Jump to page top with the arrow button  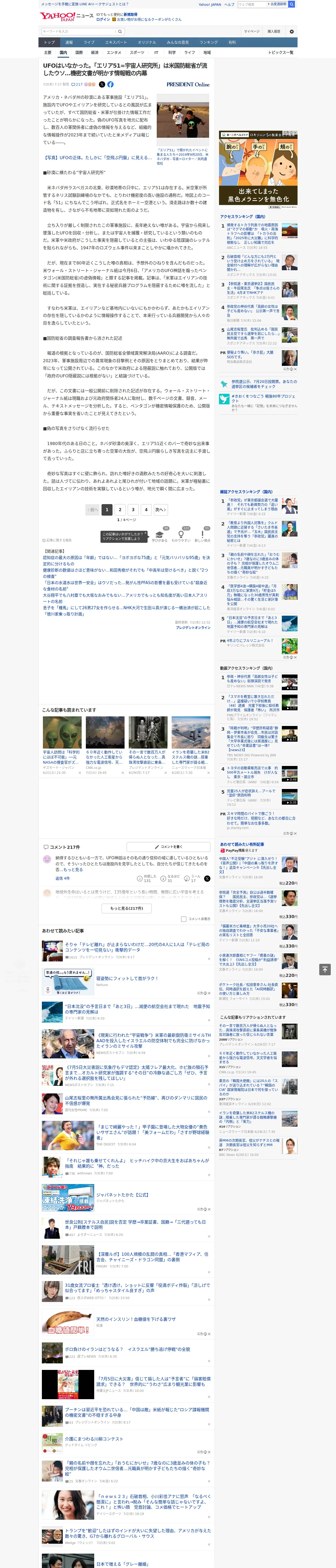pos(325,969)
